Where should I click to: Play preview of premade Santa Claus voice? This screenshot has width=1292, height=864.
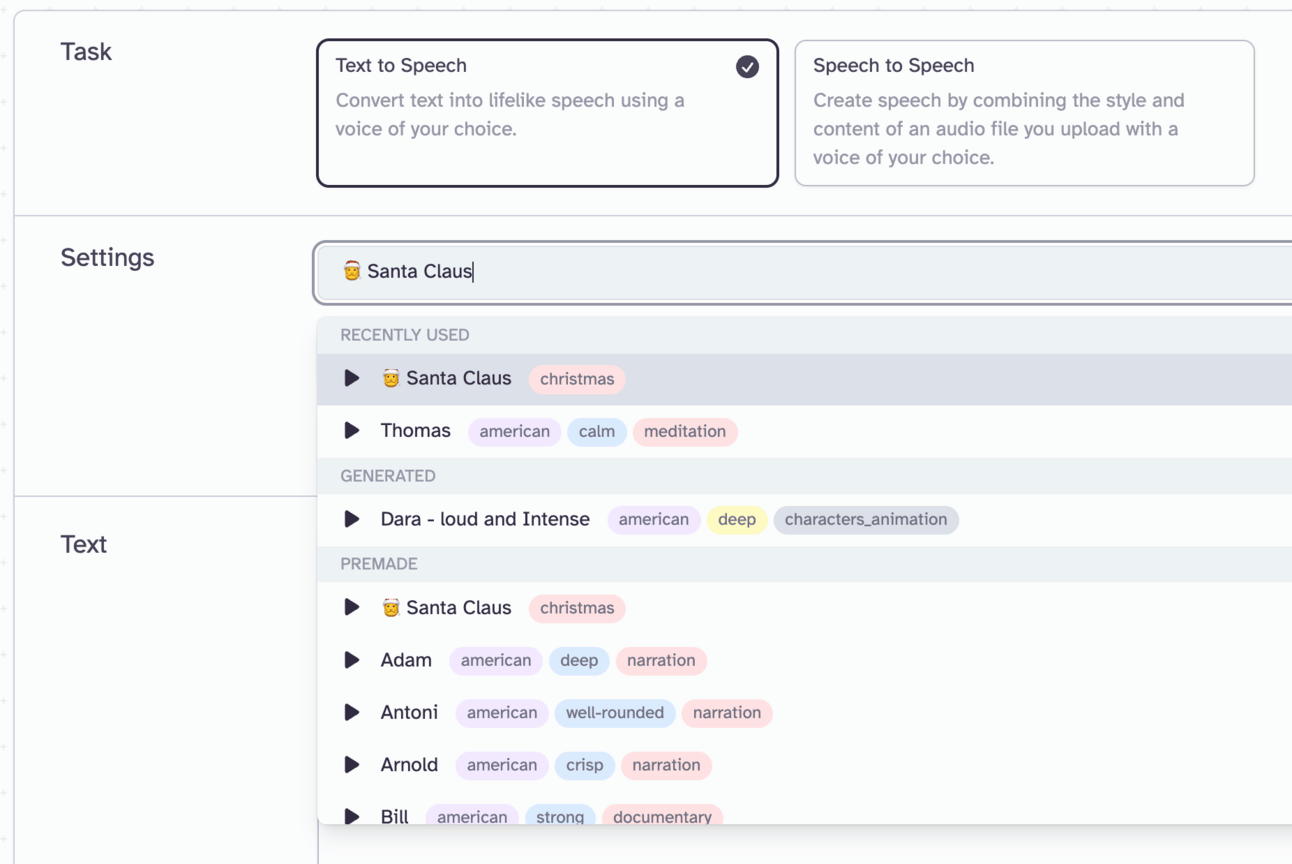pos(352,608)
